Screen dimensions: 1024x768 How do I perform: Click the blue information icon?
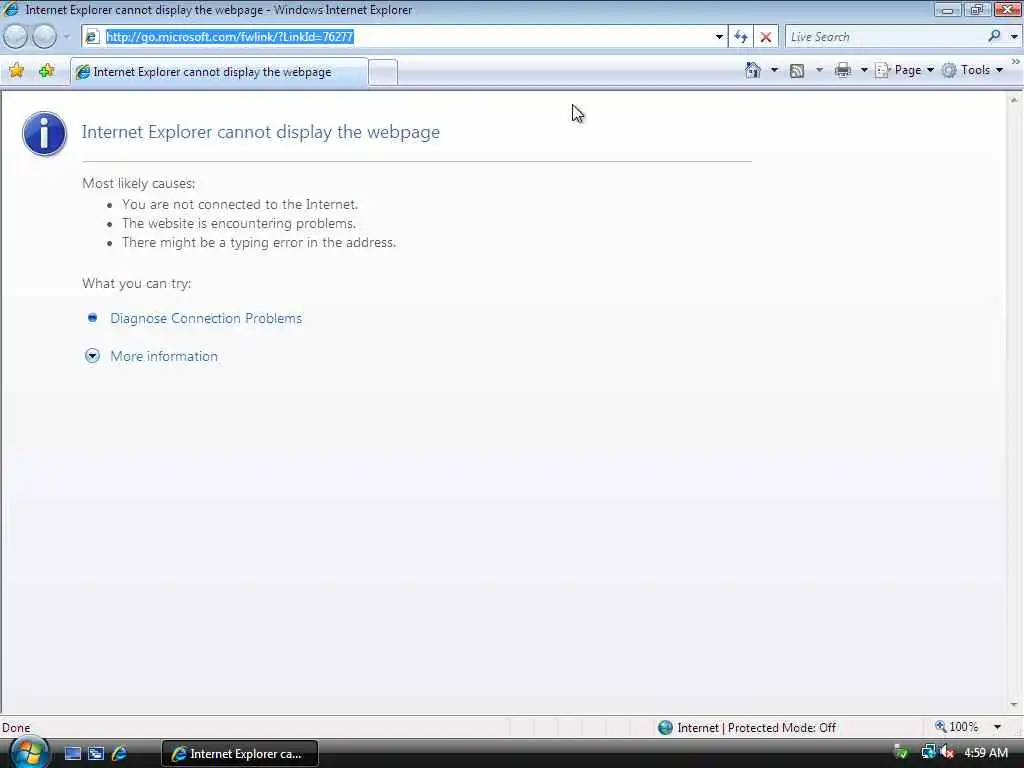tap(44, 133)
